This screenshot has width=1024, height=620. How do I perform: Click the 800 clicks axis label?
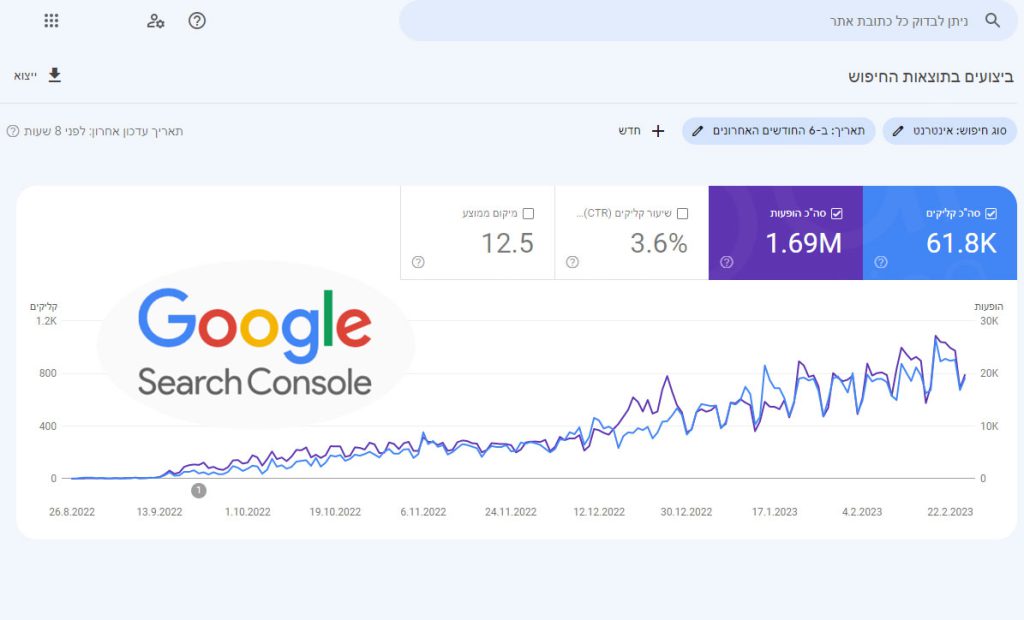[48, 373]
